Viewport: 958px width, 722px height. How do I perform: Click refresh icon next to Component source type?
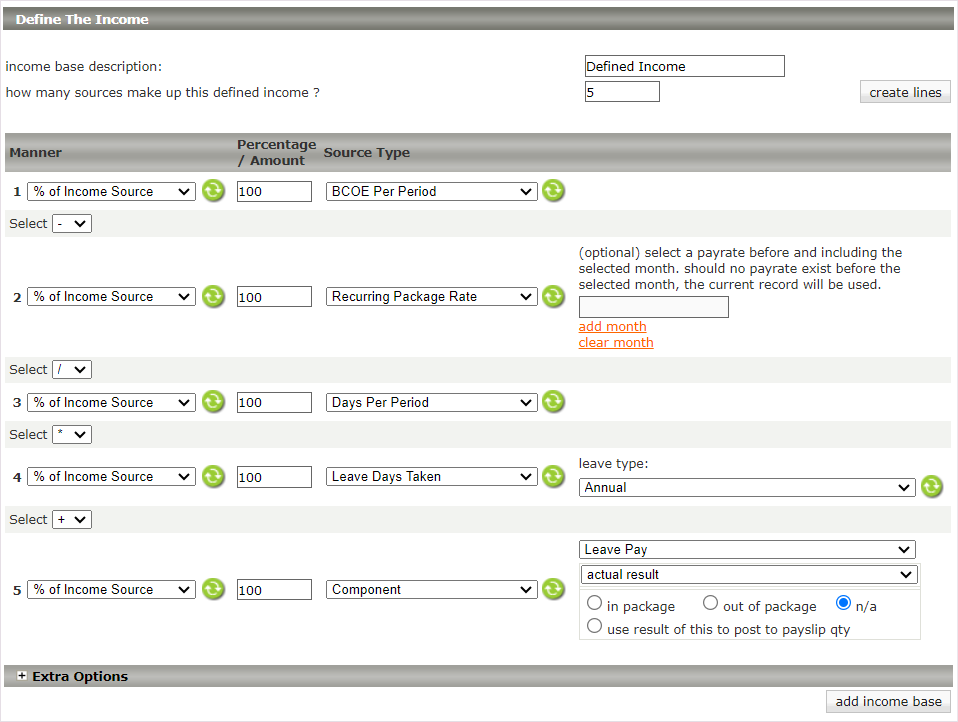point(553,589)
